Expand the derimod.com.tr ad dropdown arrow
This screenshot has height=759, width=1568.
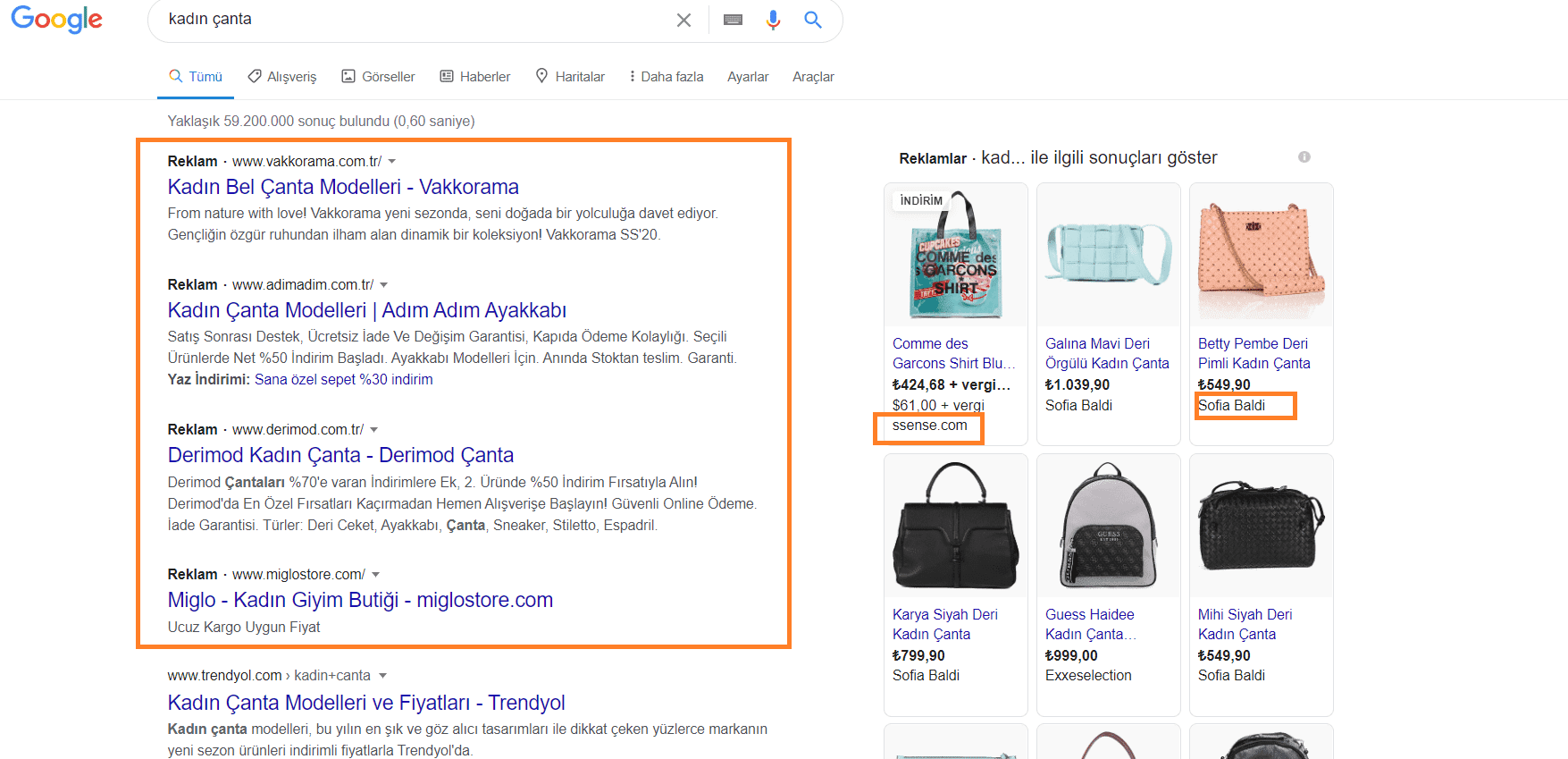[374, 430]
